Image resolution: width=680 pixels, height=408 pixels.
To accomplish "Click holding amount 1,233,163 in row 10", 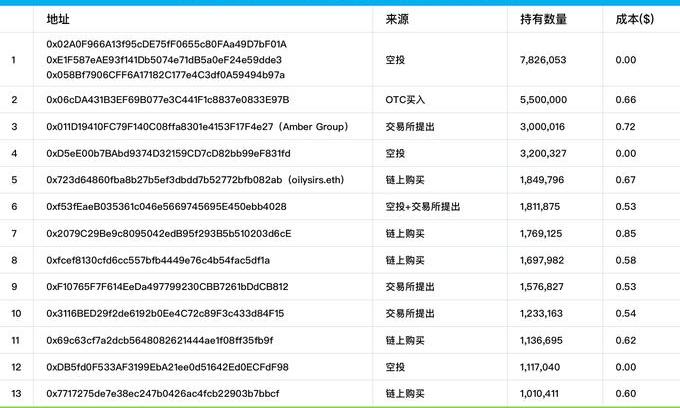I will tap(543, 313).
